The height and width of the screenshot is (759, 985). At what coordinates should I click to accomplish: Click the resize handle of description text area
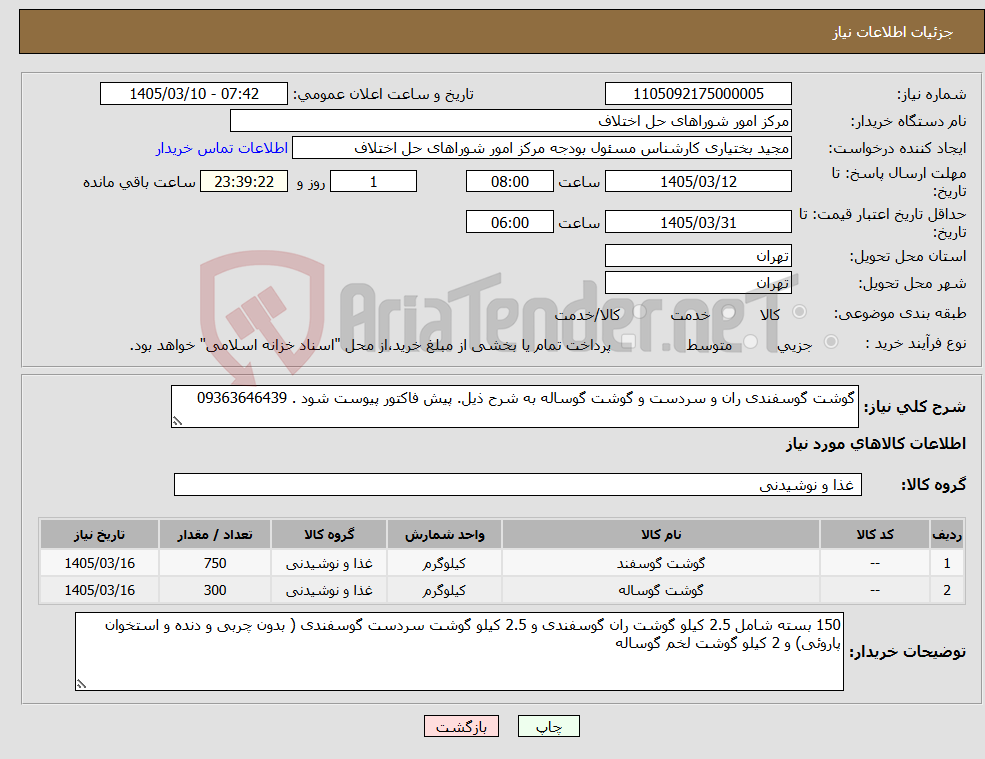pos(177,422)
